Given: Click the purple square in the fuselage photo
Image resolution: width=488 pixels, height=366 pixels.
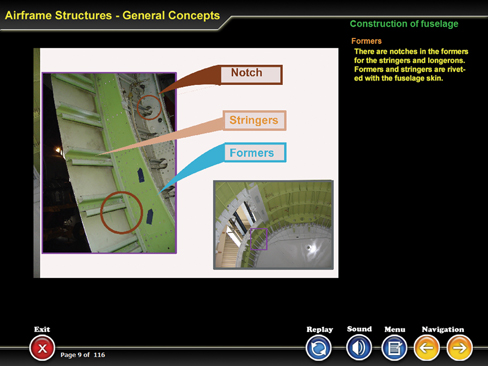Looking at the screenshot, I should [x=259, y=239].
